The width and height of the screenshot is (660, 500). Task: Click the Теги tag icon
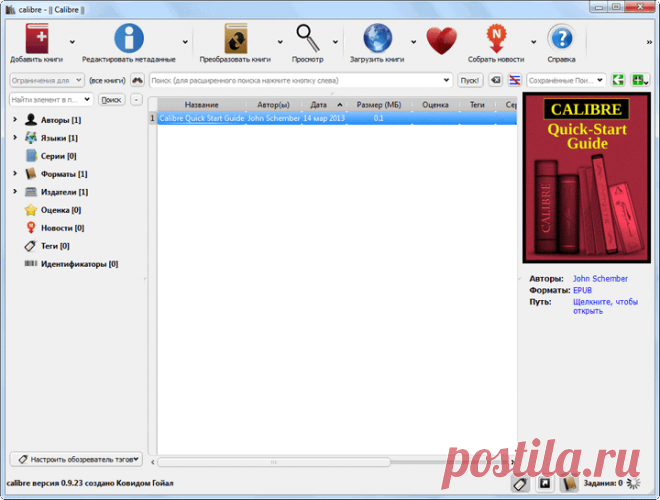[30, 246]
